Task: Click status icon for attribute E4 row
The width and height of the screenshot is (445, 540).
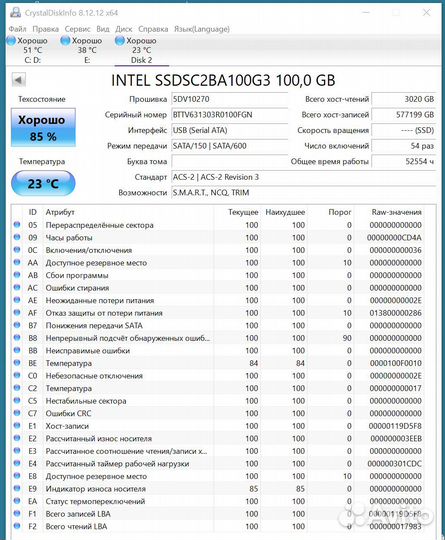Action: click(17, 463)
